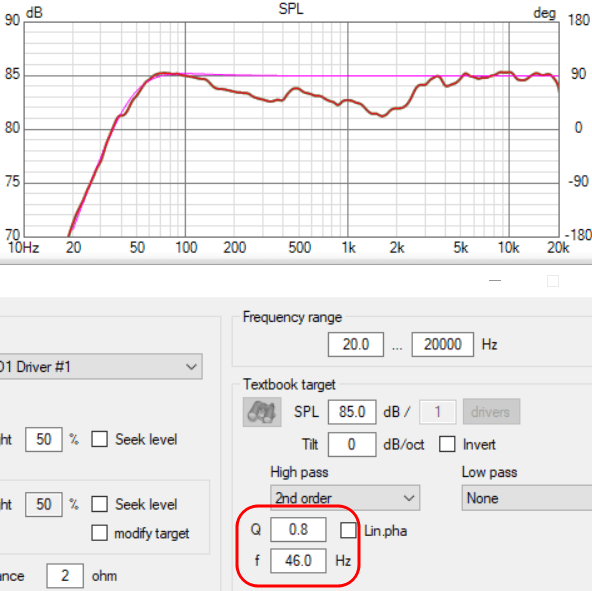Click the driver count field showing 1
The height and width of the screenshot is (591, 592).
pyautogui.click(x=438, y=412)
